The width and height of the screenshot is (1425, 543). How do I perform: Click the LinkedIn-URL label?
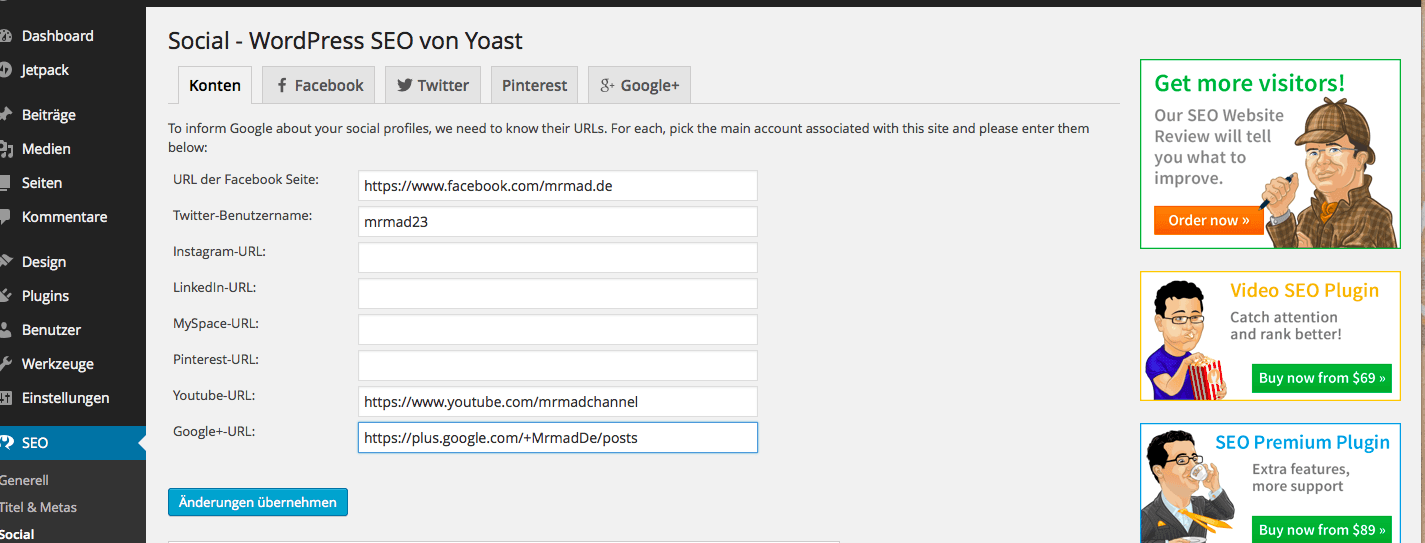point(215,287)
